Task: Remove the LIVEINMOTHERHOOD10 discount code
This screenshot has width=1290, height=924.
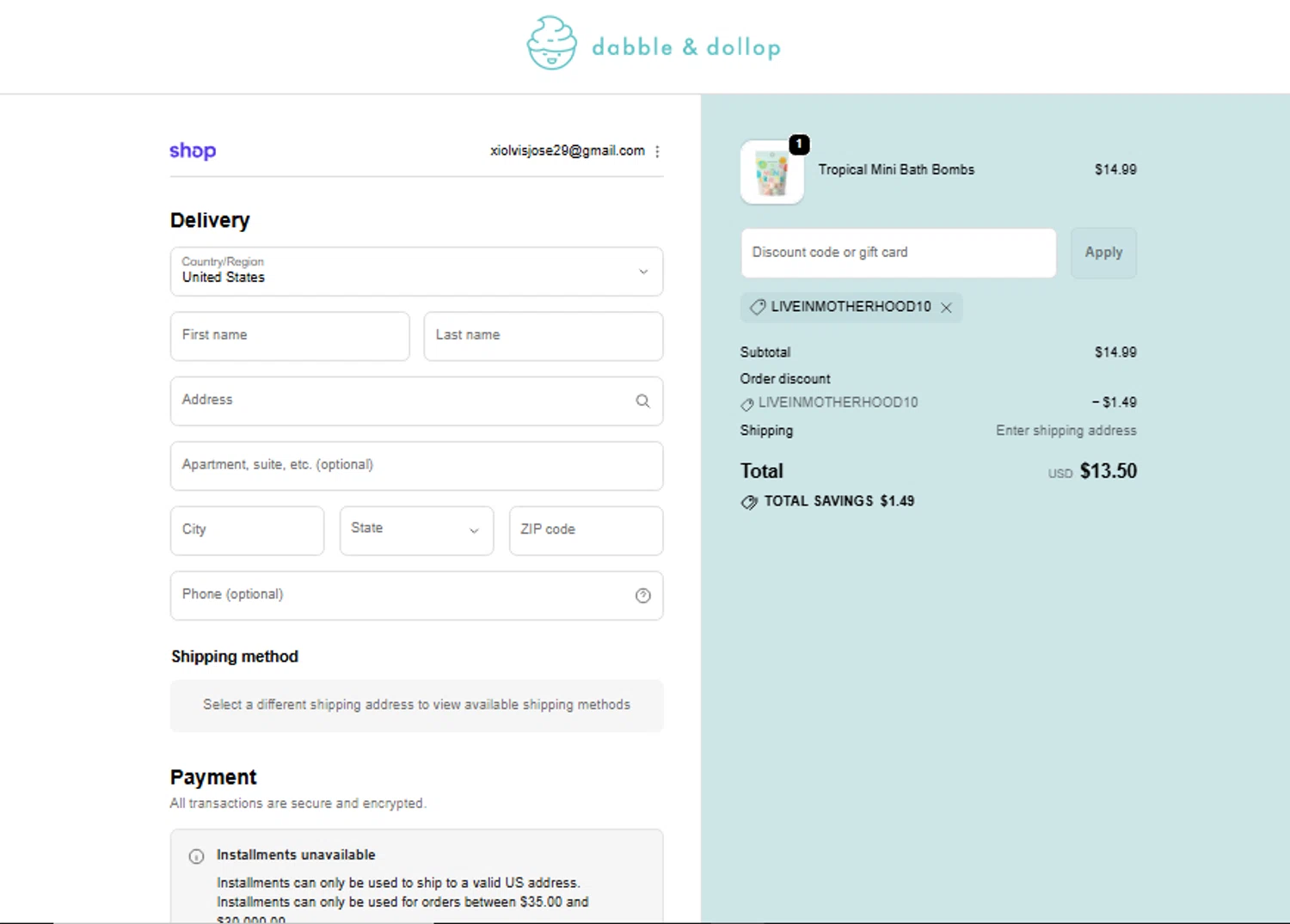Action: (946, 308)
